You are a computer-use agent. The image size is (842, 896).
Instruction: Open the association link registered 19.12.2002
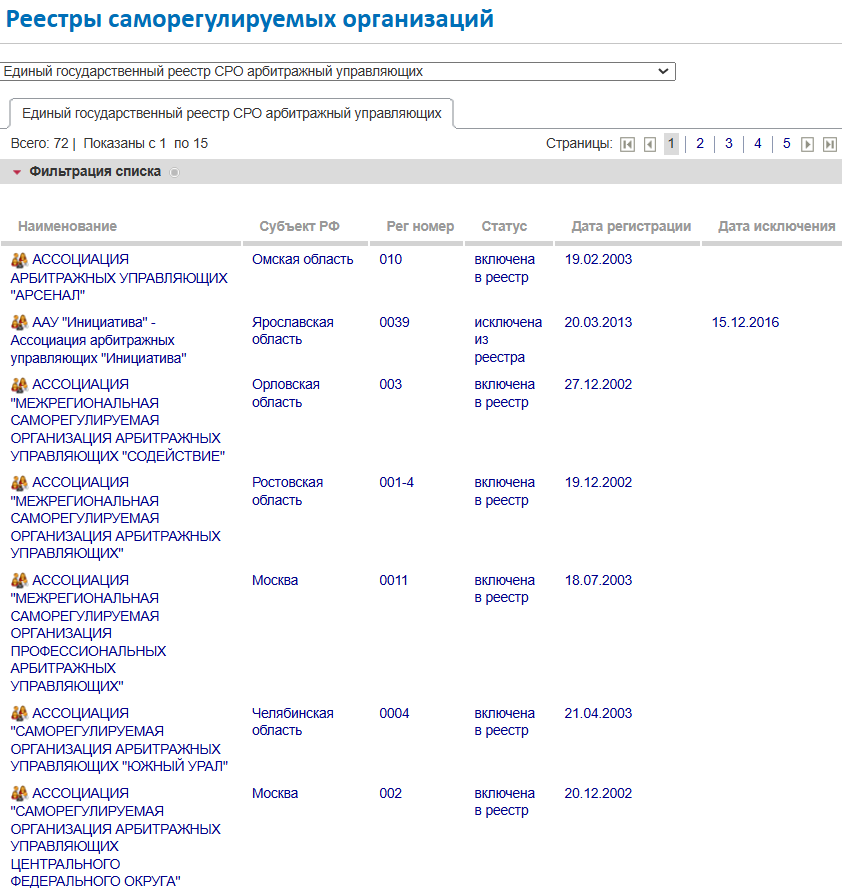click(x=115, y=518)
